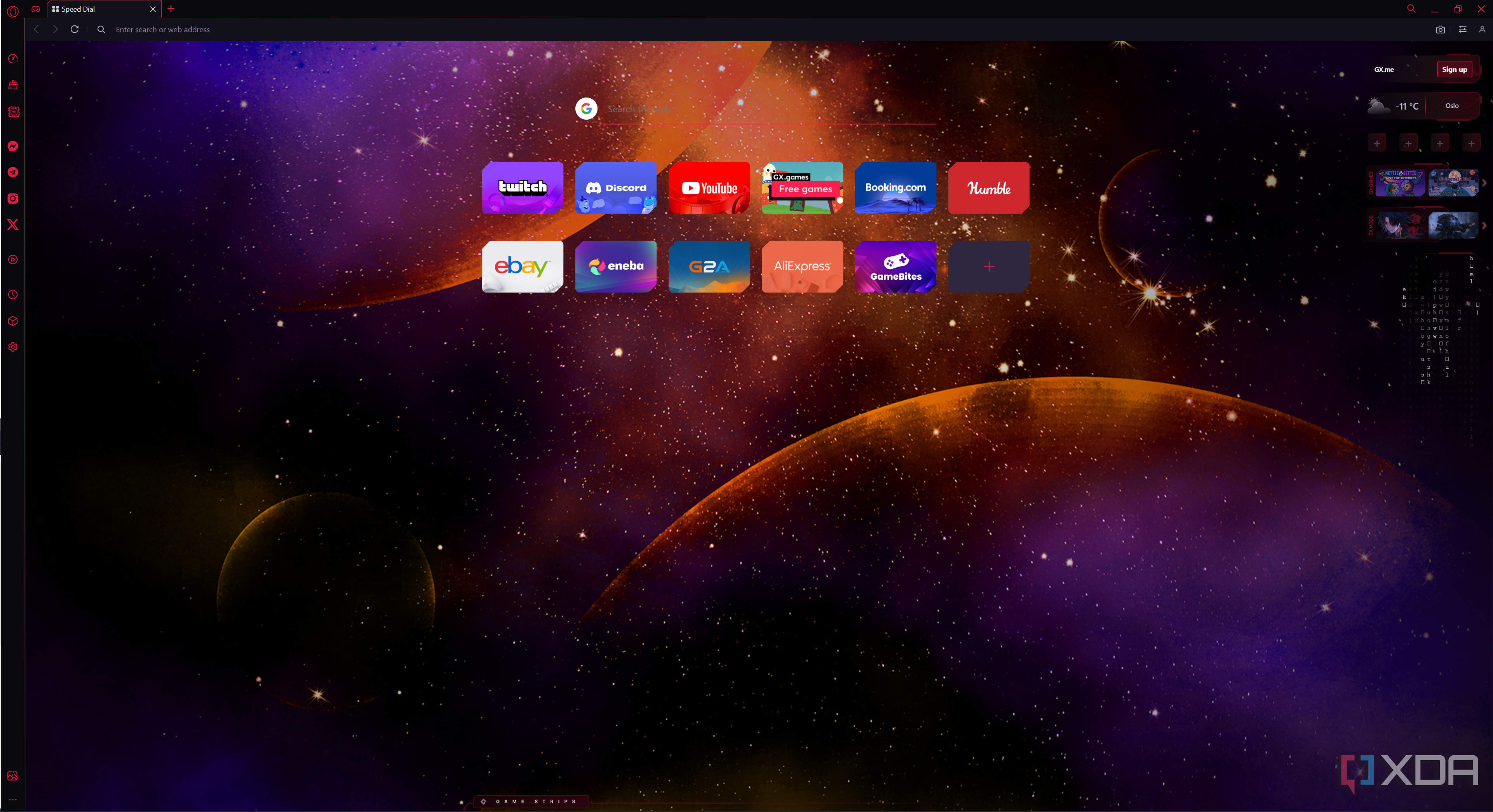This screenshot has height=812, width=1493.
Task: Open Instagram in the sidebar
Action: click(x=13, y=198)
